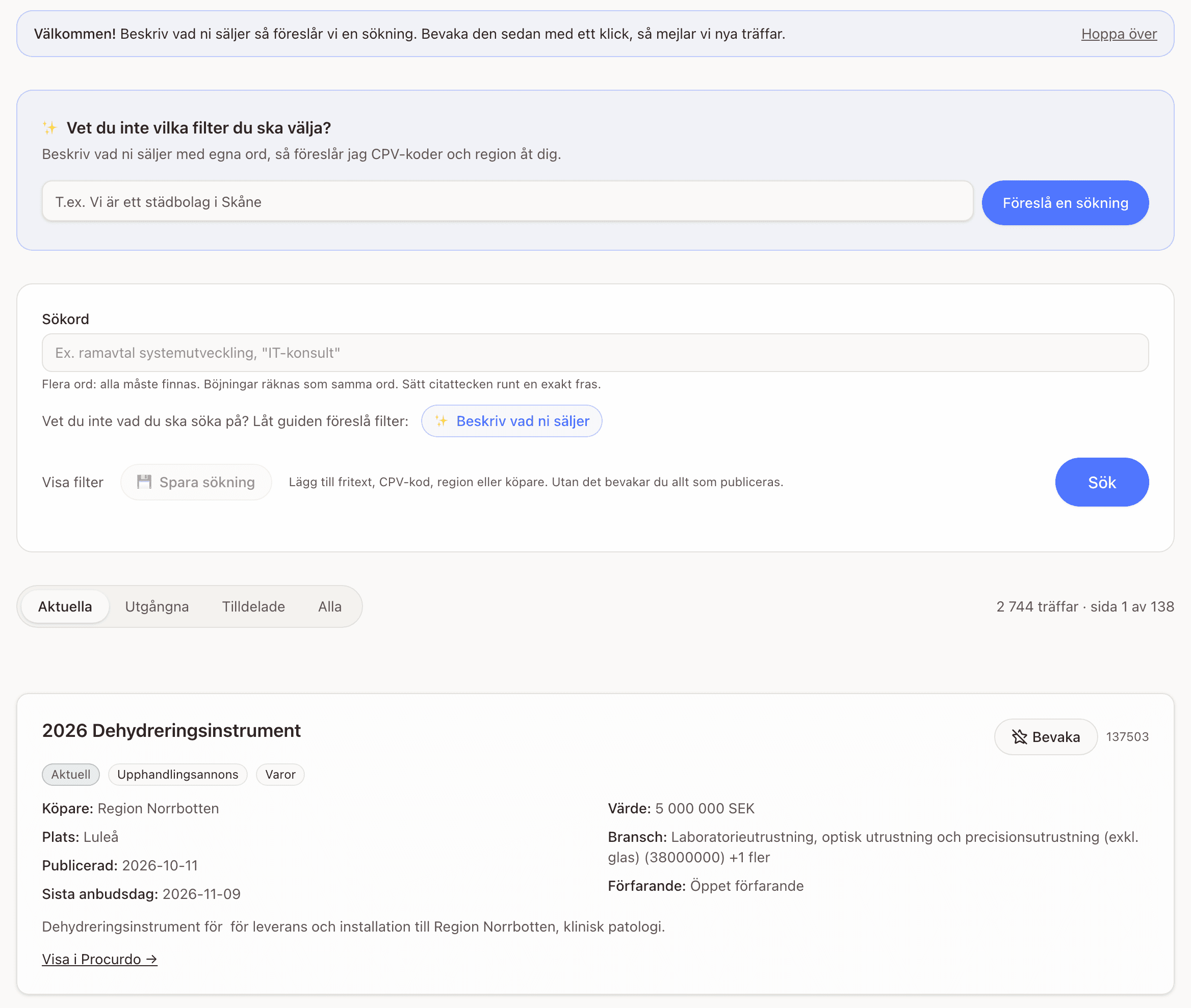Click the crossed-out pin icon in Bevaka
1191x1008 pixels.
tap(1020, 736)
